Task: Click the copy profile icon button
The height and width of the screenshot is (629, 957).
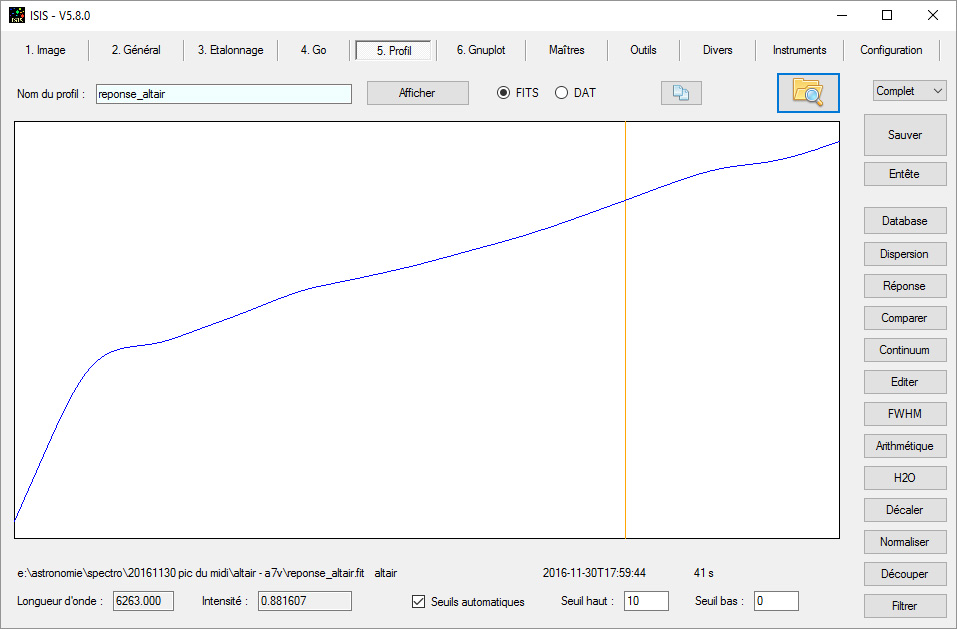Action: 681,93
